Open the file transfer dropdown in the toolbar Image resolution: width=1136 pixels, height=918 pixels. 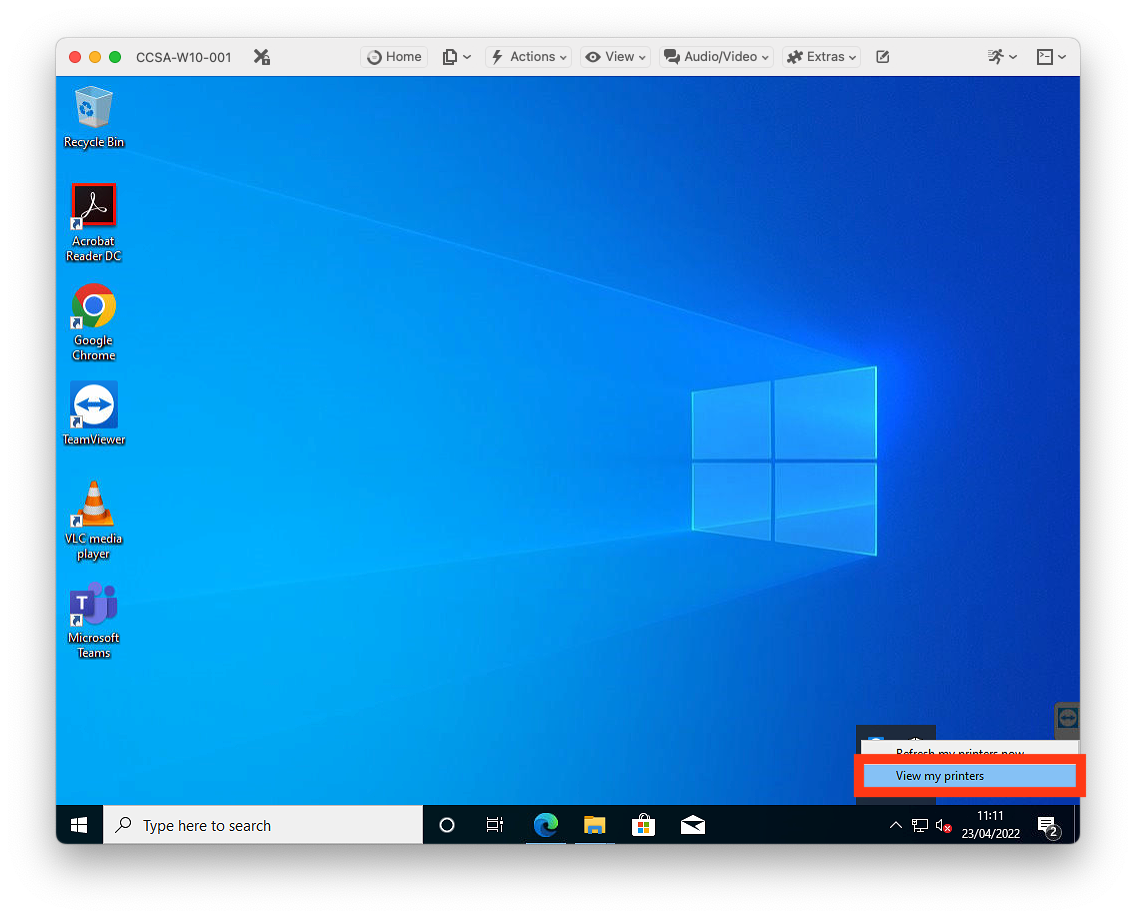click(x=456, y=57)
